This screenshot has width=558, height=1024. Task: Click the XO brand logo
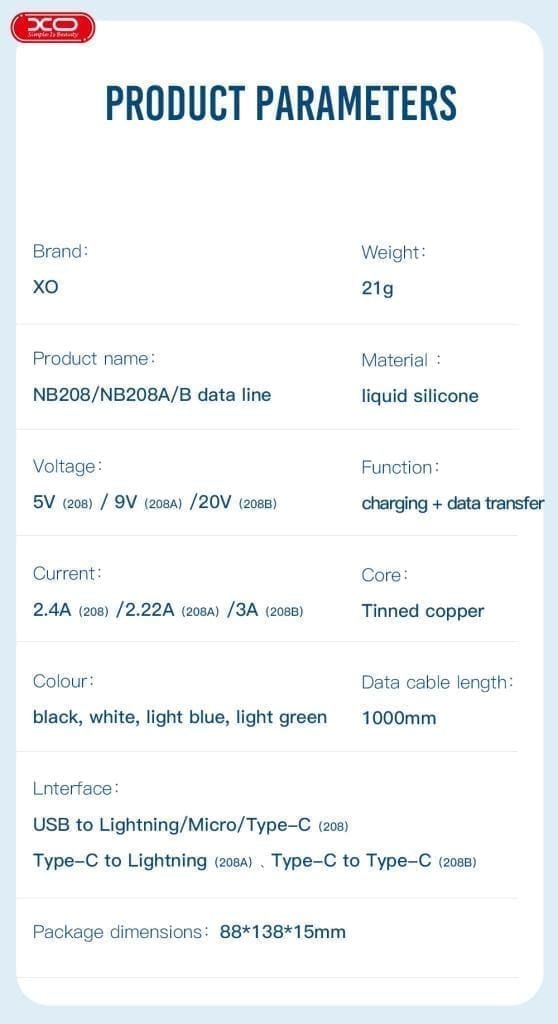point(53,28)
